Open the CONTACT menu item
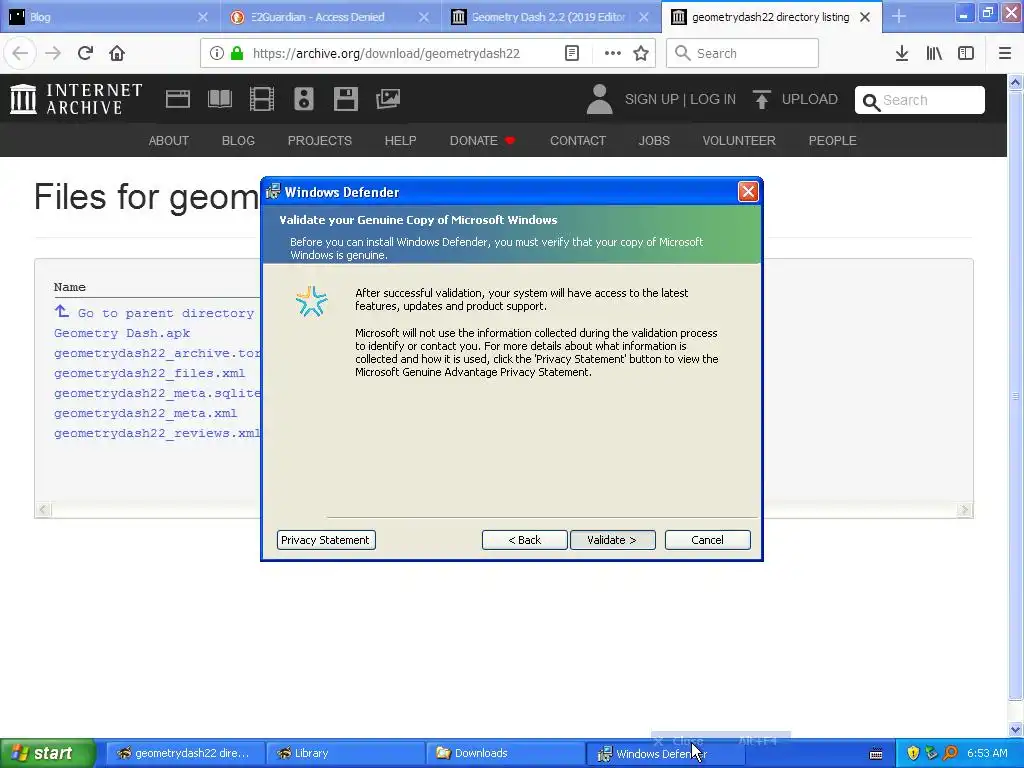The image size is (1024, 768). [578, 140]
